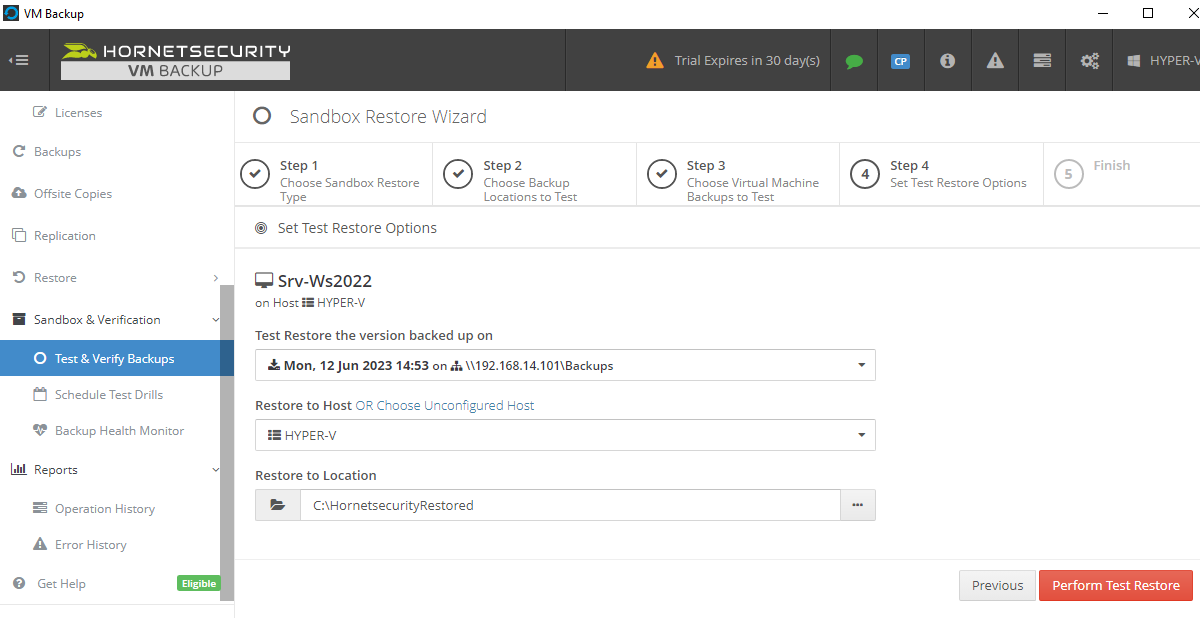Open the chat support speech bubble icon
1200x618 pixels.
coord(853,61)
